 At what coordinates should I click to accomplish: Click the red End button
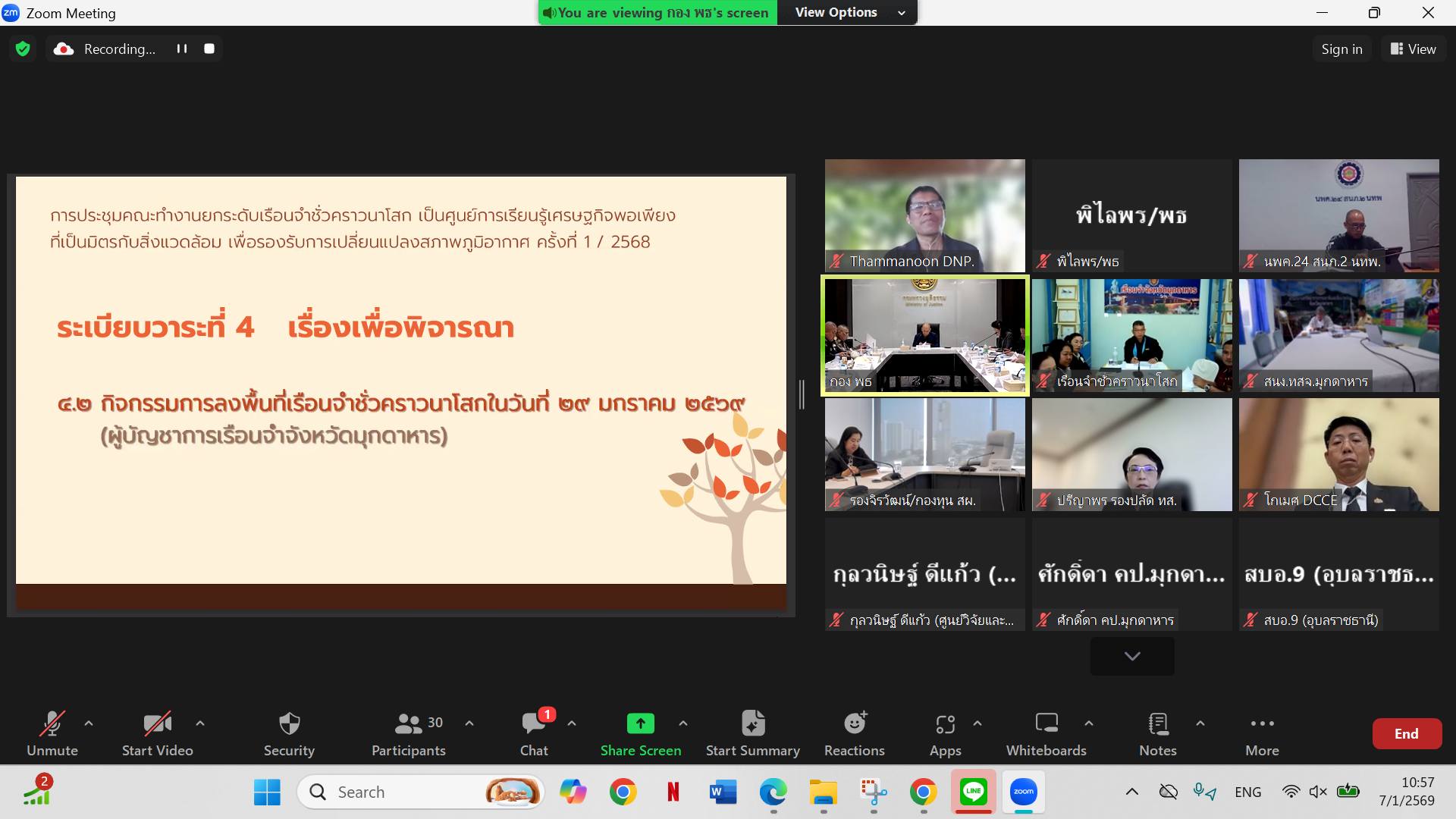click(1406, 733)
